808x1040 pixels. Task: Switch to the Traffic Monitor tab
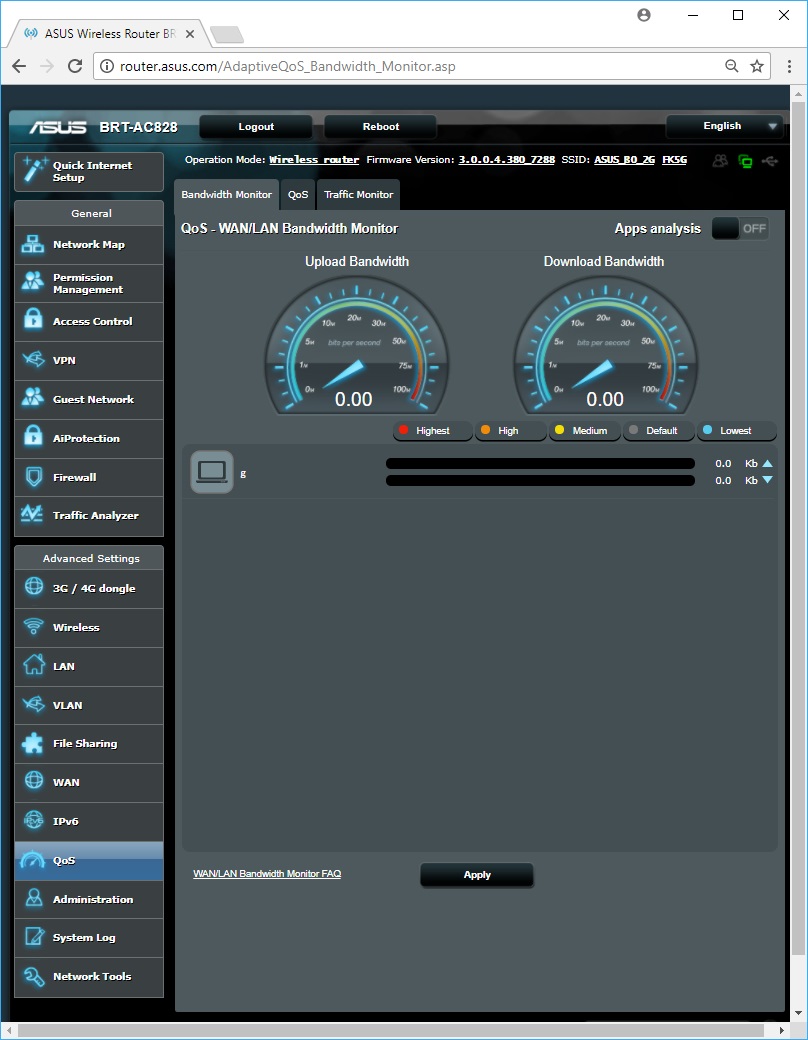(x=358, y=195)
